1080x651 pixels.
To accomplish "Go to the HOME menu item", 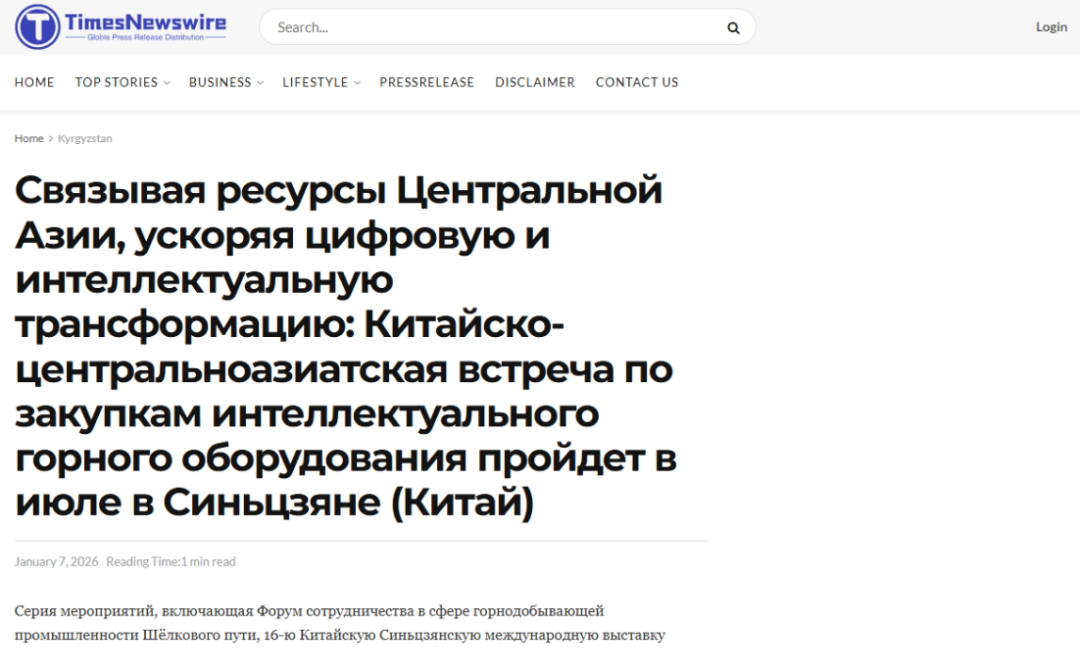I will click(34, 82).
